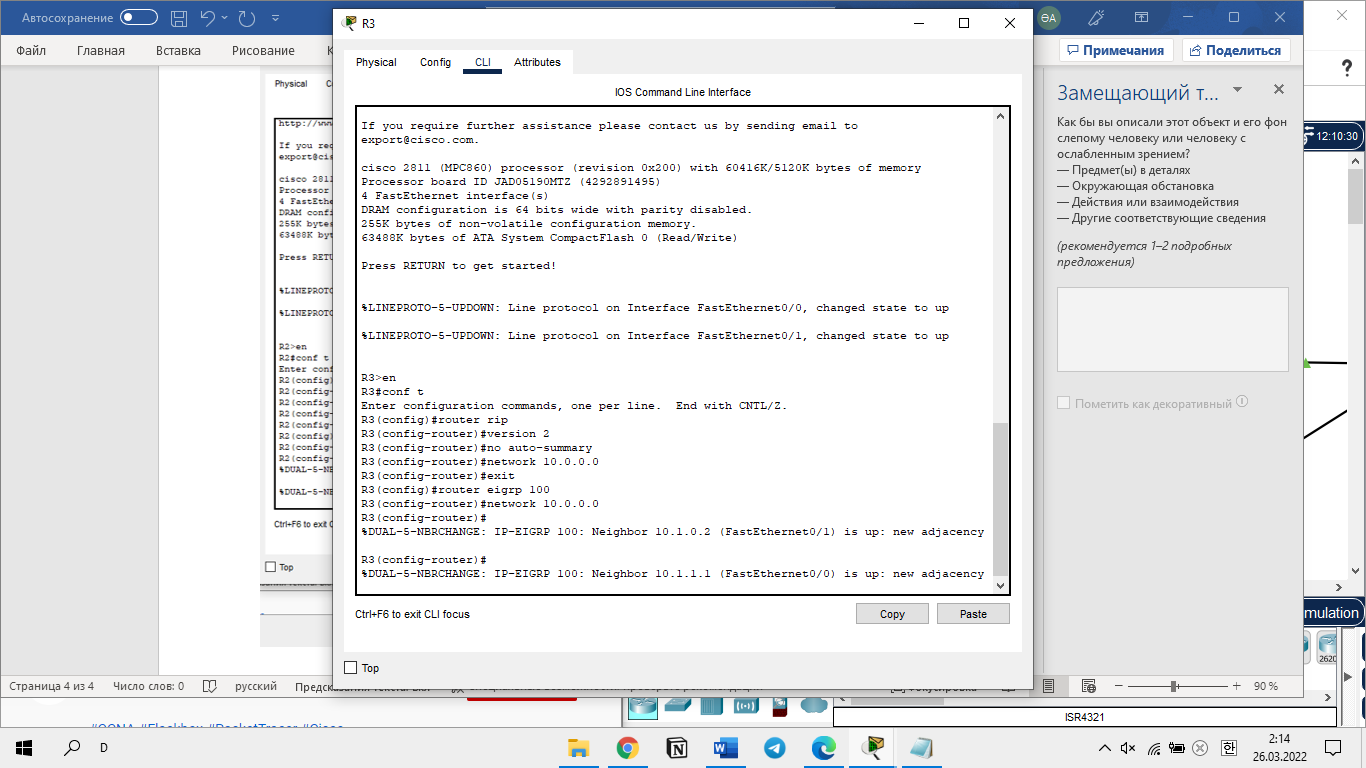Click the help question mark icon at right

(1346, 68)
